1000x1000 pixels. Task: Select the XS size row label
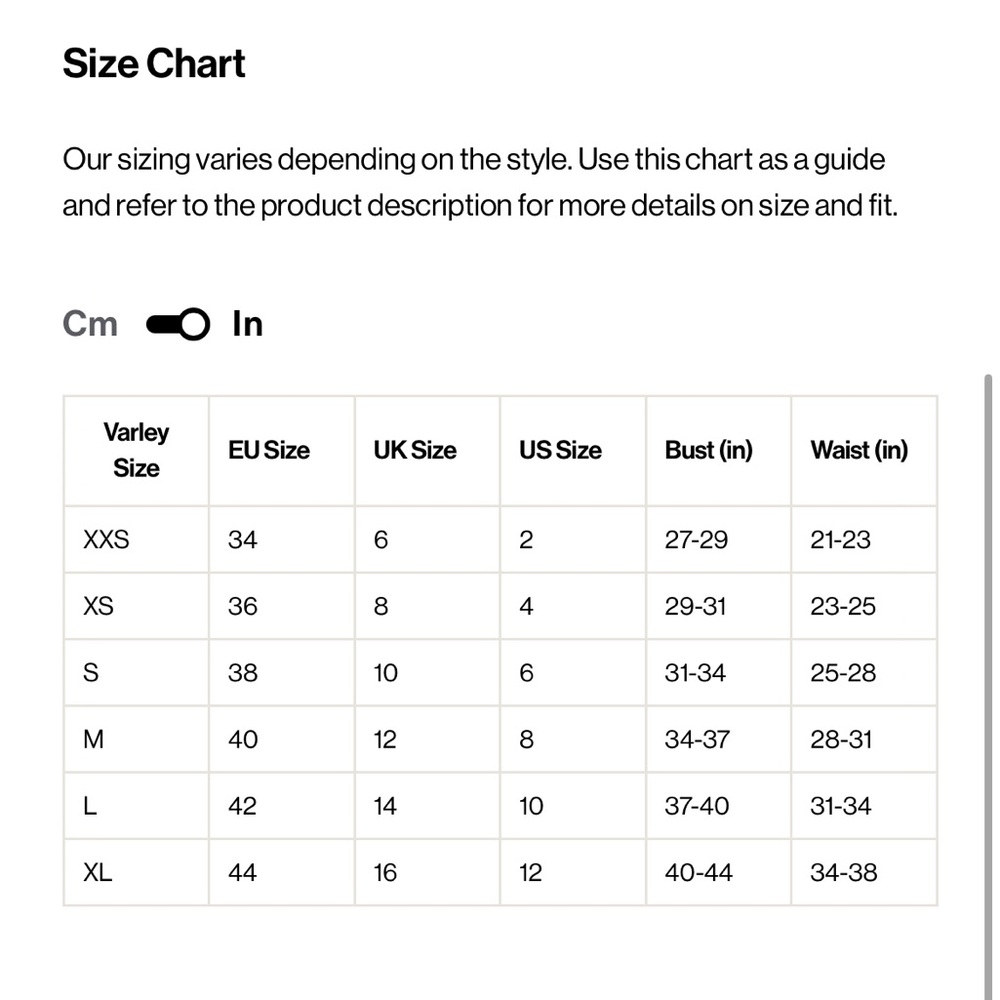point(98,606)
